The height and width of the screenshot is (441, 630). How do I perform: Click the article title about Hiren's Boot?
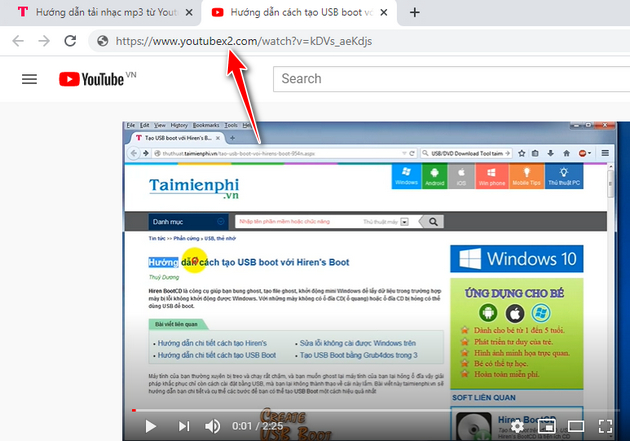(249, 262)
